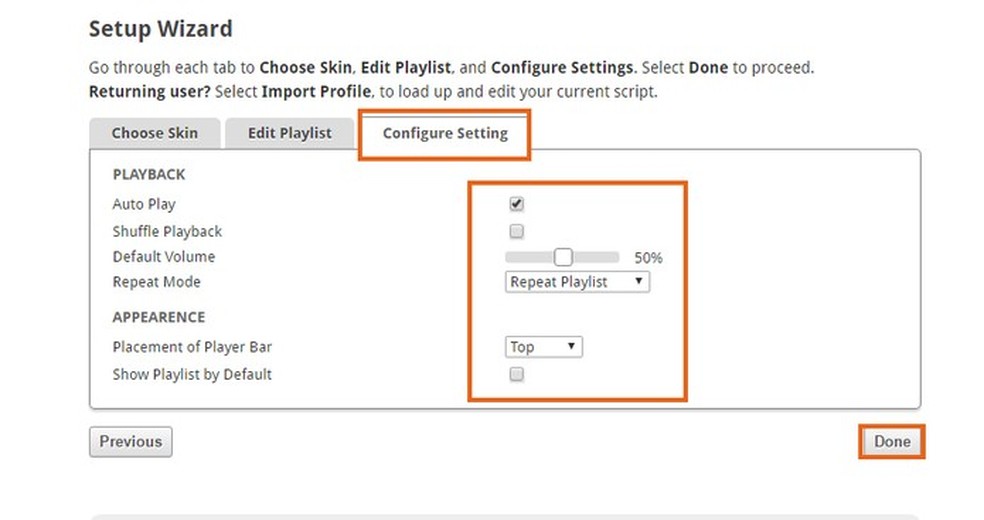Select the Configure Setting tab

(445, 133)
